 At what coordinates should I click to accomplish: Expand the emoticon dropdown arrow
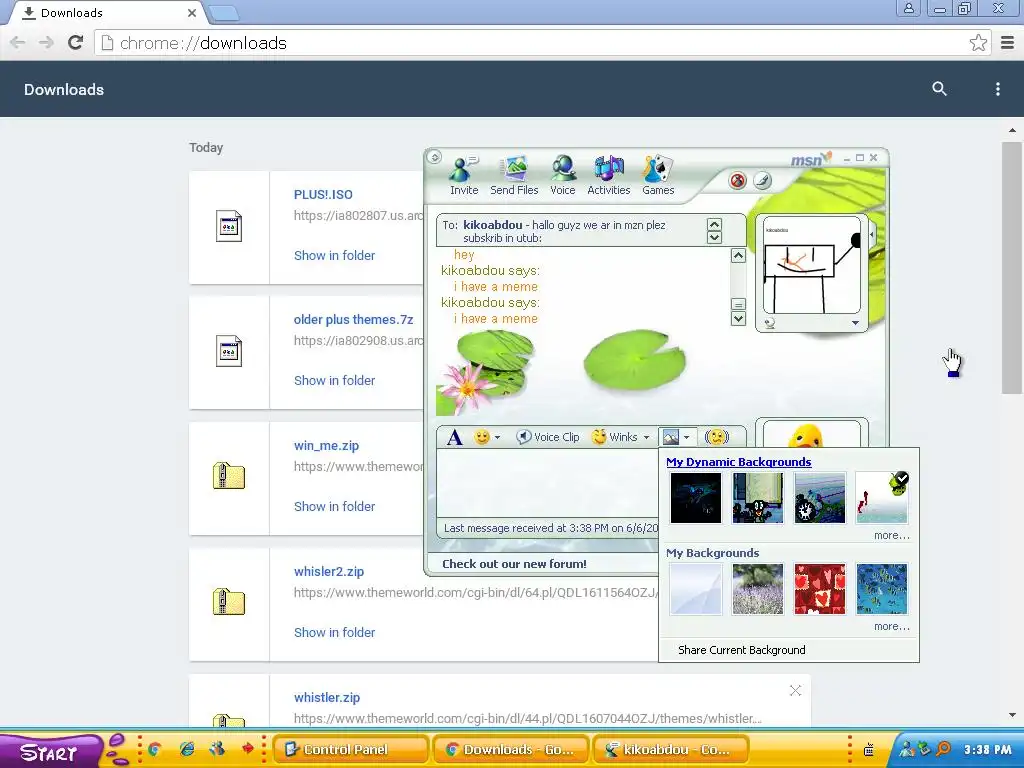[x=498, y=438]
